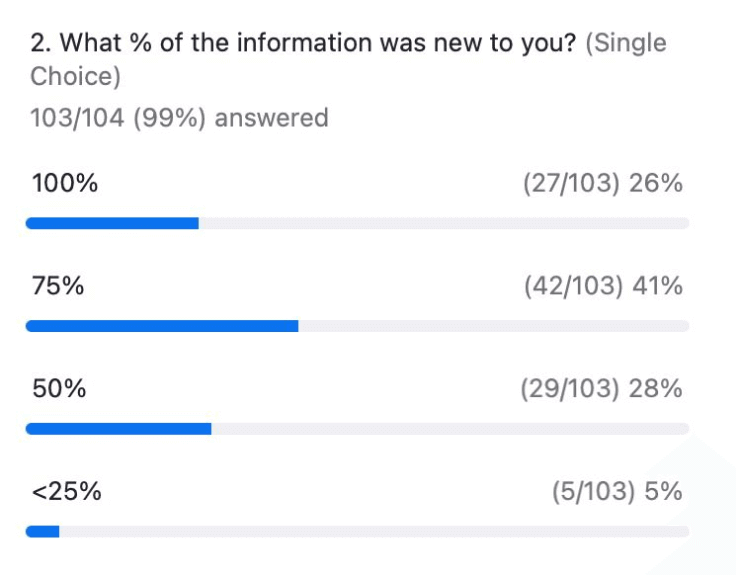Click the blue filled part of the 50% bar
Image resolution: width=738 pixels, height=575 pixels.
(118, 429)
